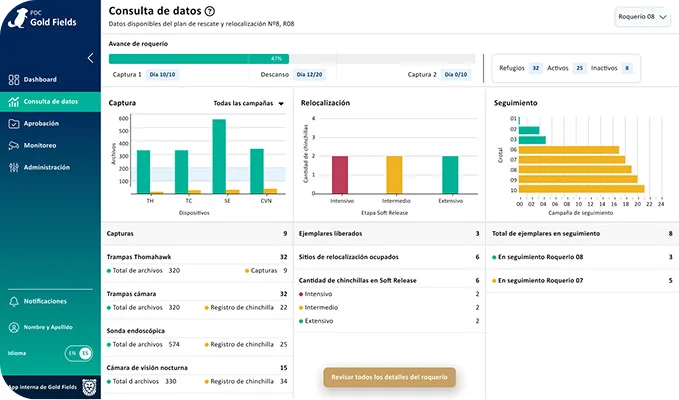Screen dimensions: 679x400
Task: Click the tall SE bar in Captura chart
Action: [219, 156]
